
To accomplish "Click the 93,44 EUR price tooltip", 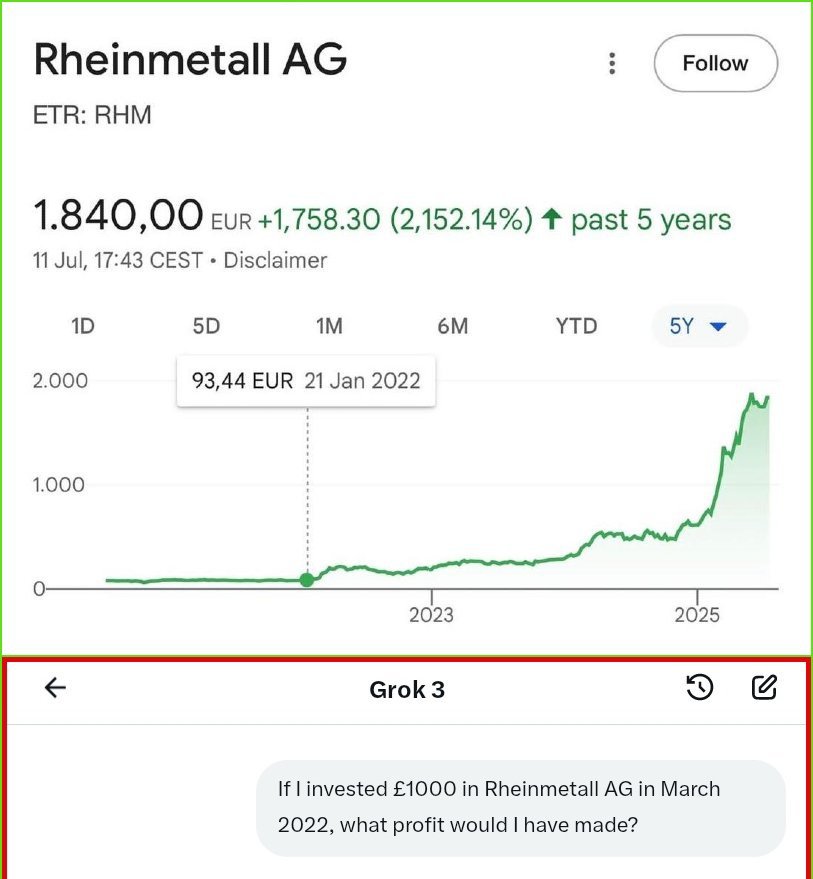I will pos(306,381).
